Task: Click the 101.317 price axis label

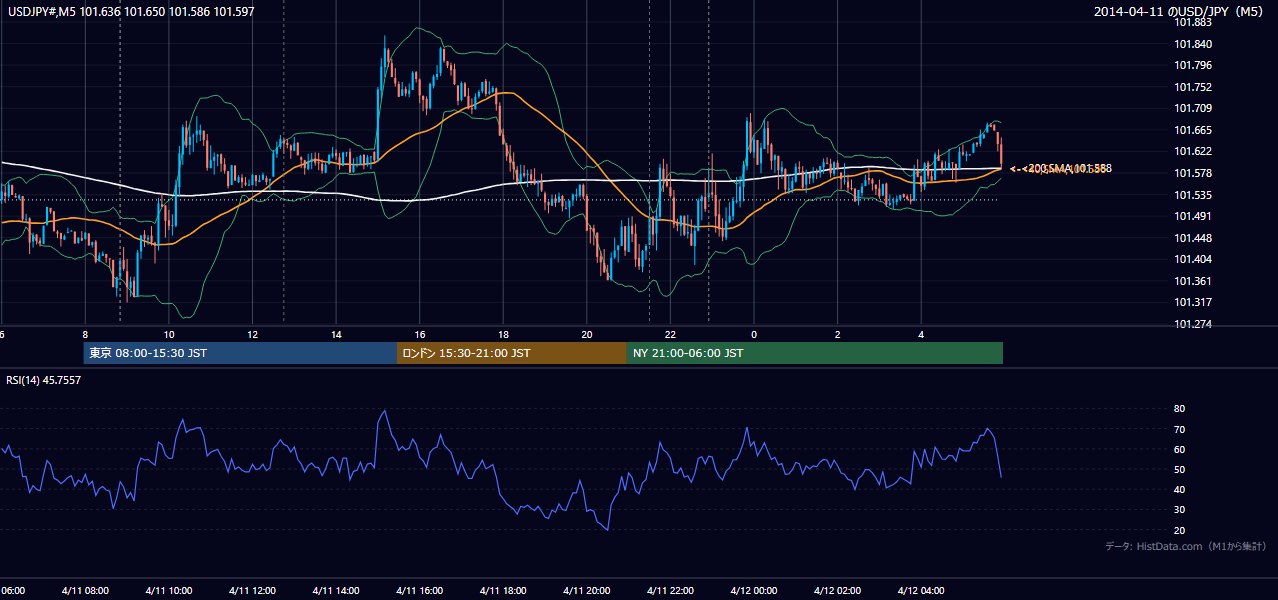Action: (x=1194, y=302)
